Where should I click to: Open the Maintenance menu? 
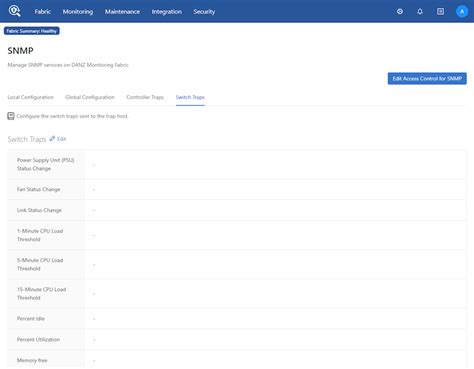tap(122, 12)
